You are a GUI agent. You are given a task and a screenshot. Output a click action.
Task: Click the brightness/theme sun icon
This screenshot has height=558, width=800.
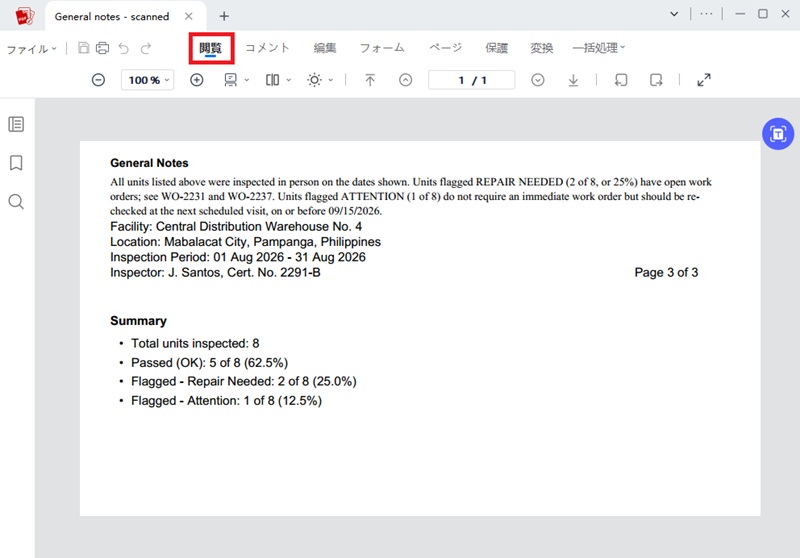click(314, 80)
